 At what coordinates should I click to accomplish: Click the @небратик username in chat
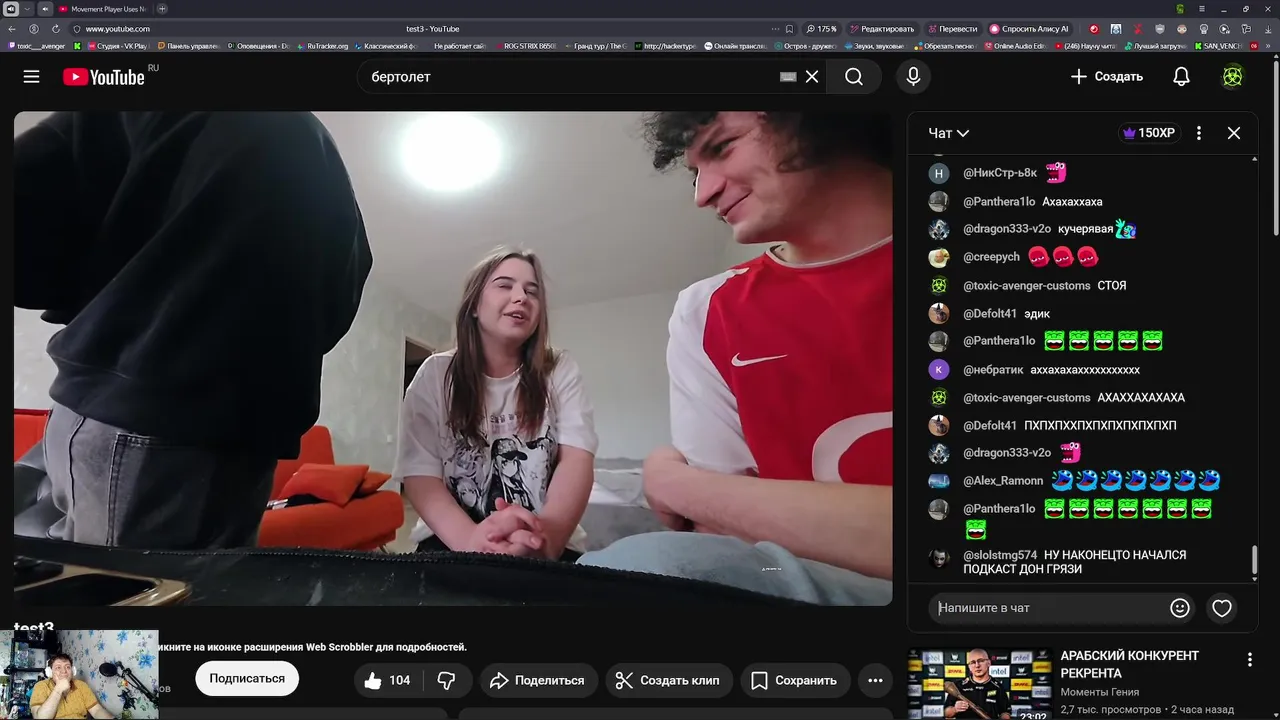click(x=993, y=370)
